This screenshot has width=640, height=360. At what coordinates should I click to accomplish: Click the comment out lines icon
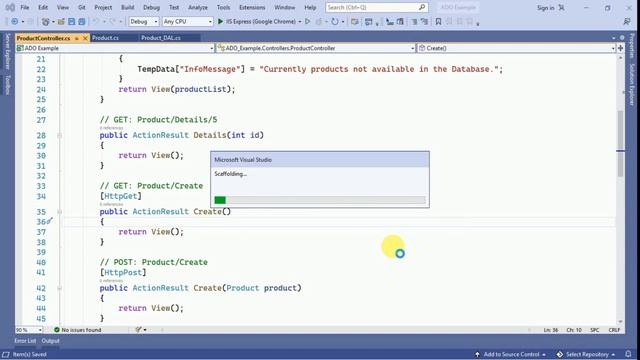[414, 22]
